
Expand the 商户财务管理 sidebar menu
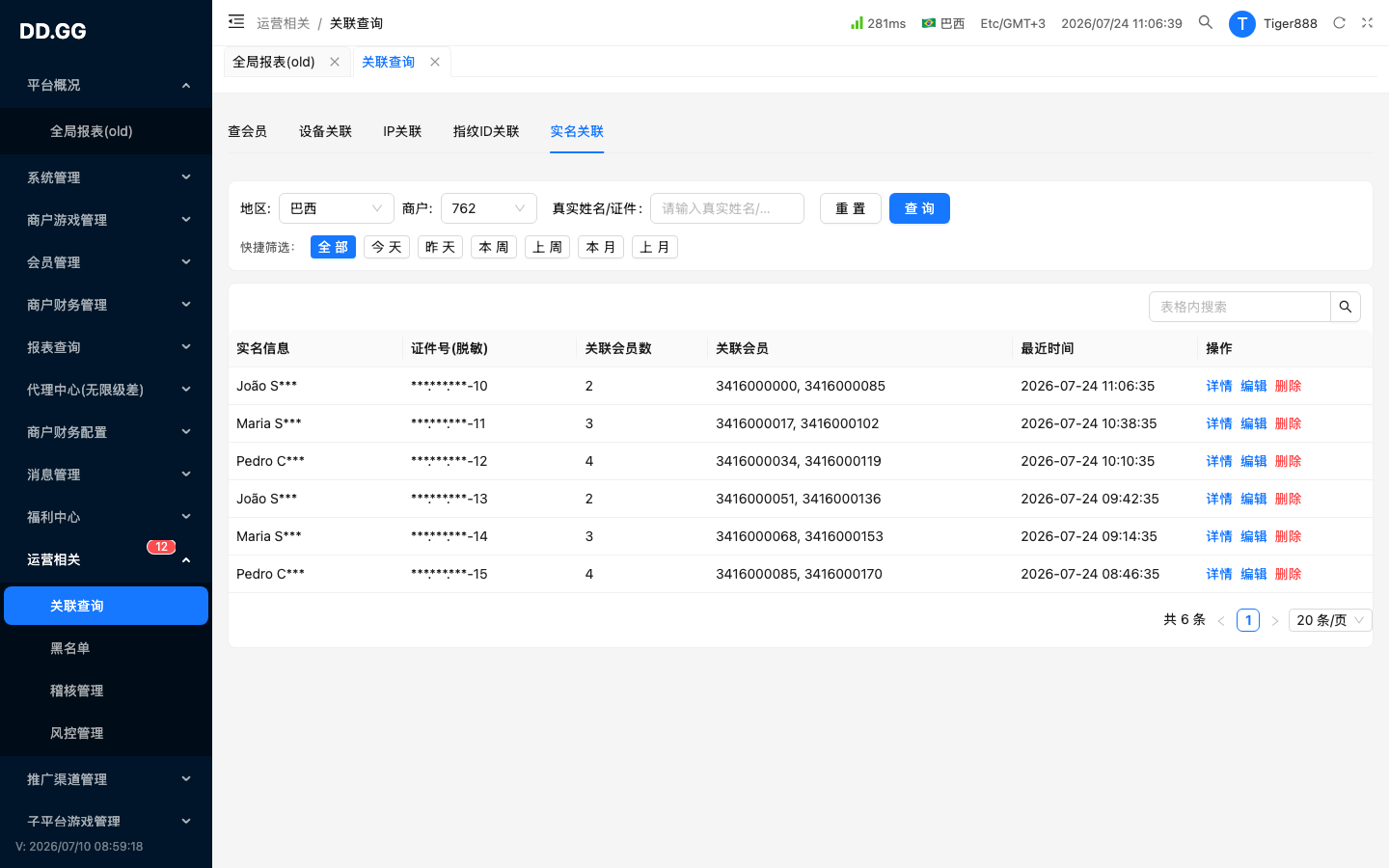click(x=106, y=305)
